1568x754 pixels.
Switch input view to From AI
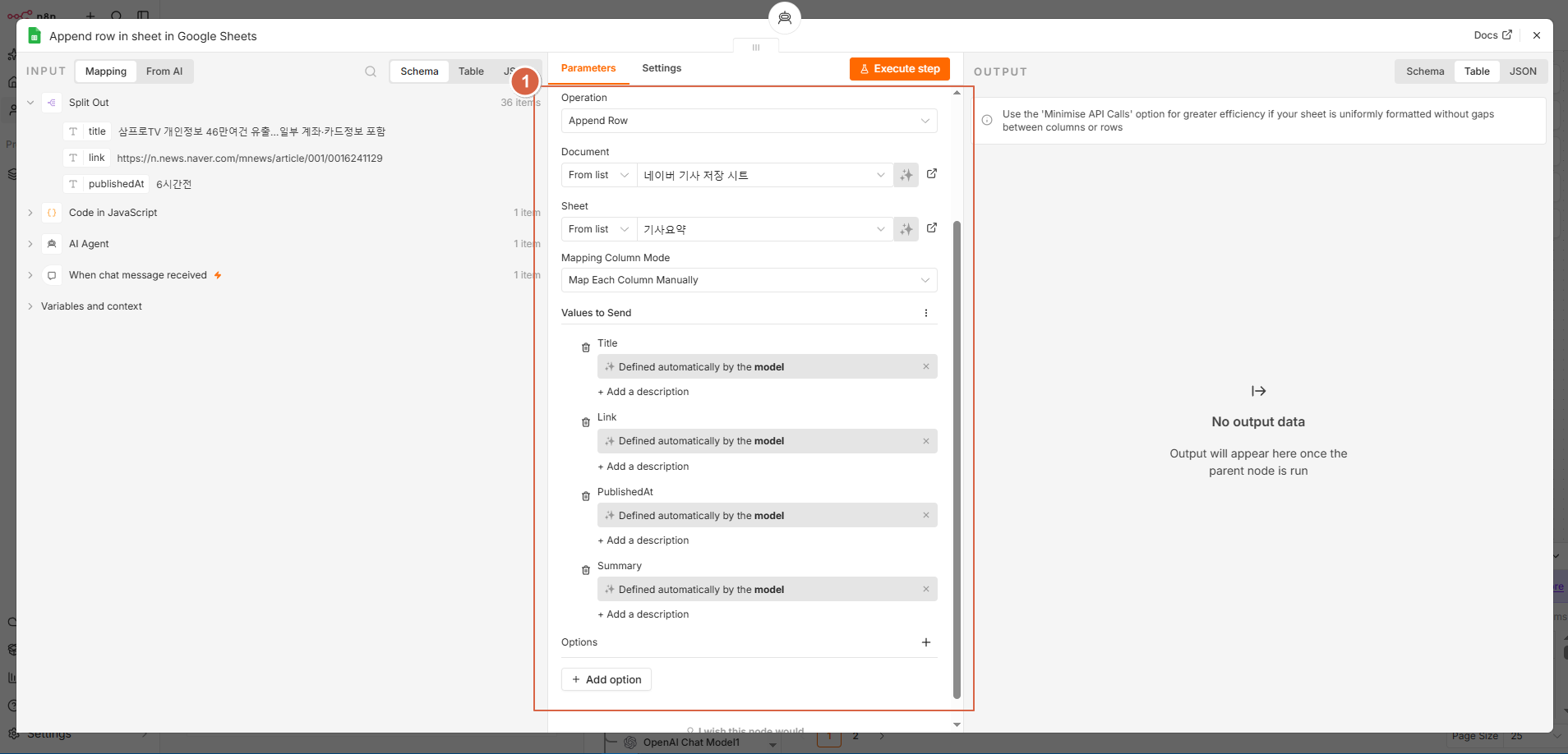point(164,71)
